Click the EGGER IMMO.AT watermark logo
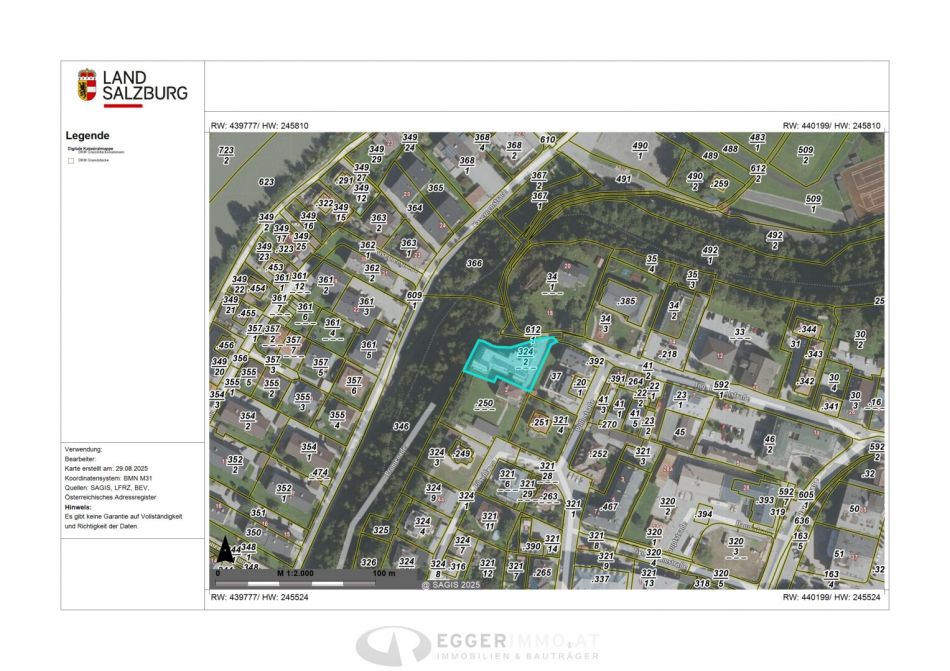This screenshot has height=671, width=950. click(x=477, y=644)
